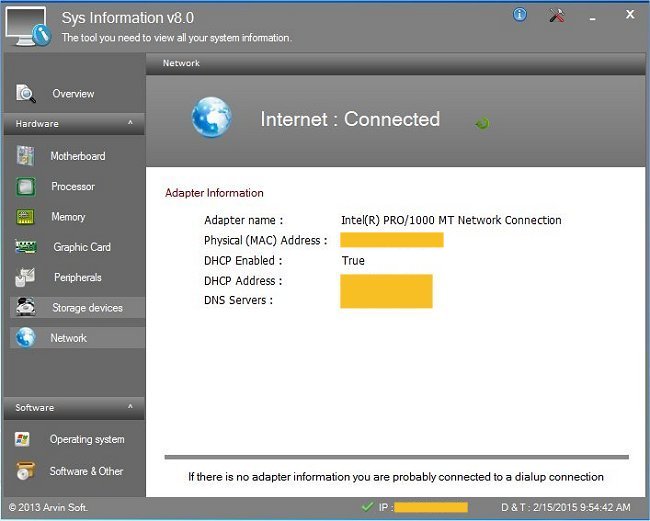Image resolution: width=650 pixels, height=521 pixels.
Task: Click the Storage devices icon
Action: coord(26,308)
